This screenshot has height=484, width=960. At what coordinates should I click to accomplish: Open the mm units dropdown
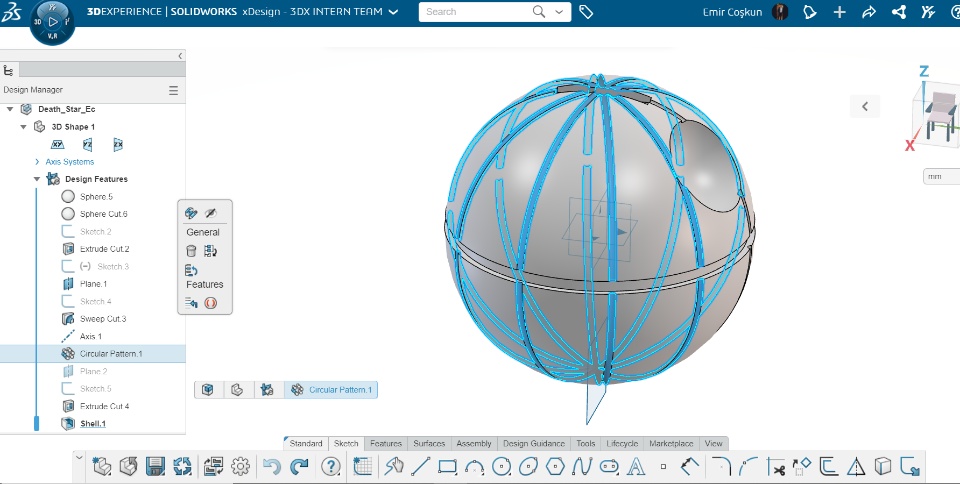(x=941, y=176)
